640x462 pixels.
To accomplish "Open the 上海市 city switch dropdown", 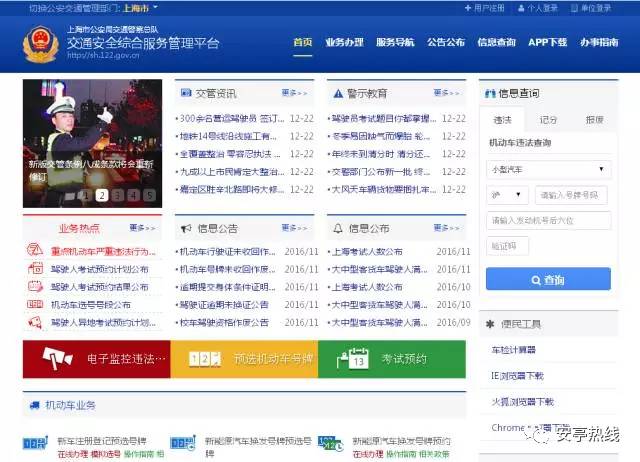I will tap(140, 8).
